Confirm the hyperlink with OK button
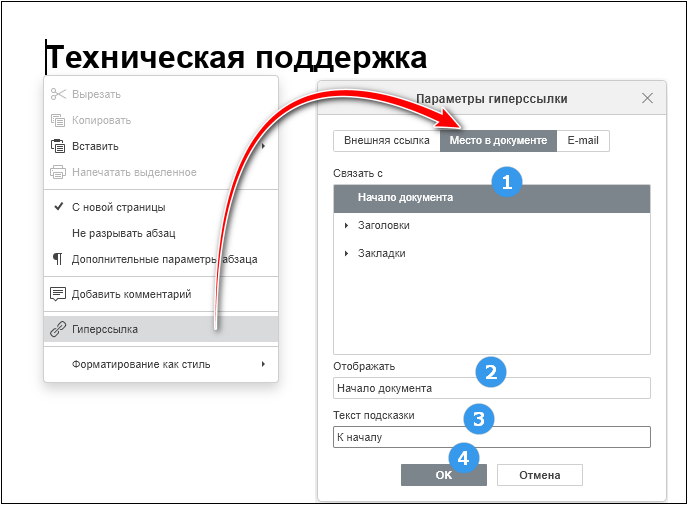The width and height of the screenshot is (689, 505). pos(444,475)
